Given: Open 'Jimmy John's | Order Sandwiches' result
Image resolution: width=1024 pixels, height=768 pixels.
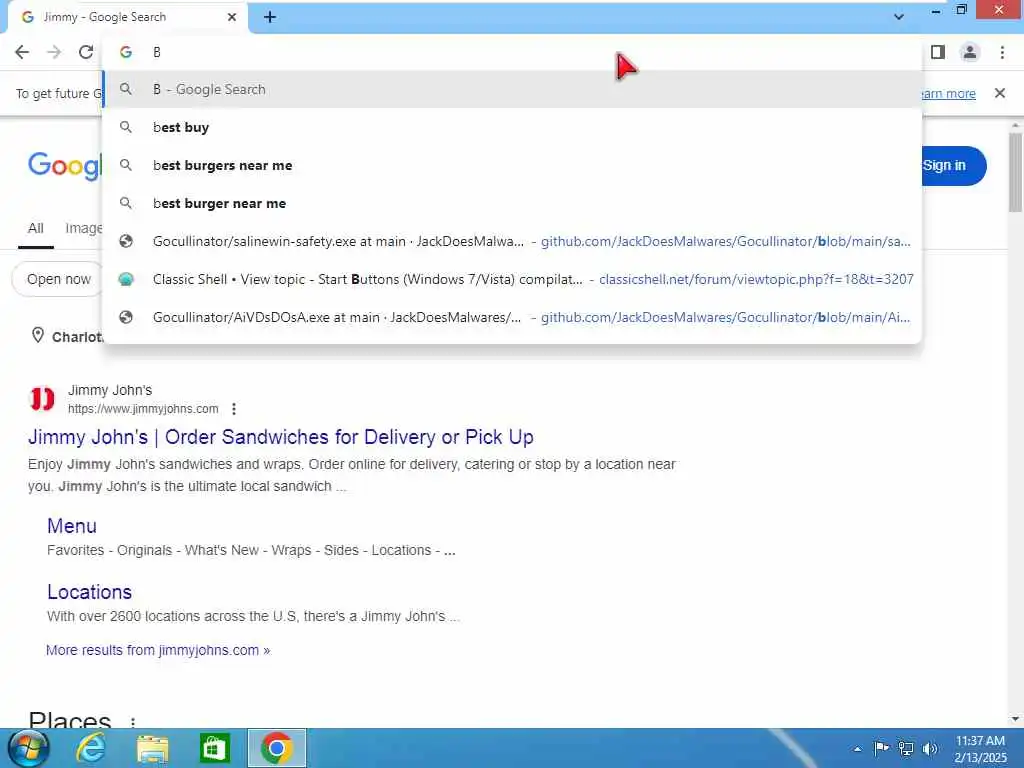Looking at the screenshot, I should [x=281, y=437].
